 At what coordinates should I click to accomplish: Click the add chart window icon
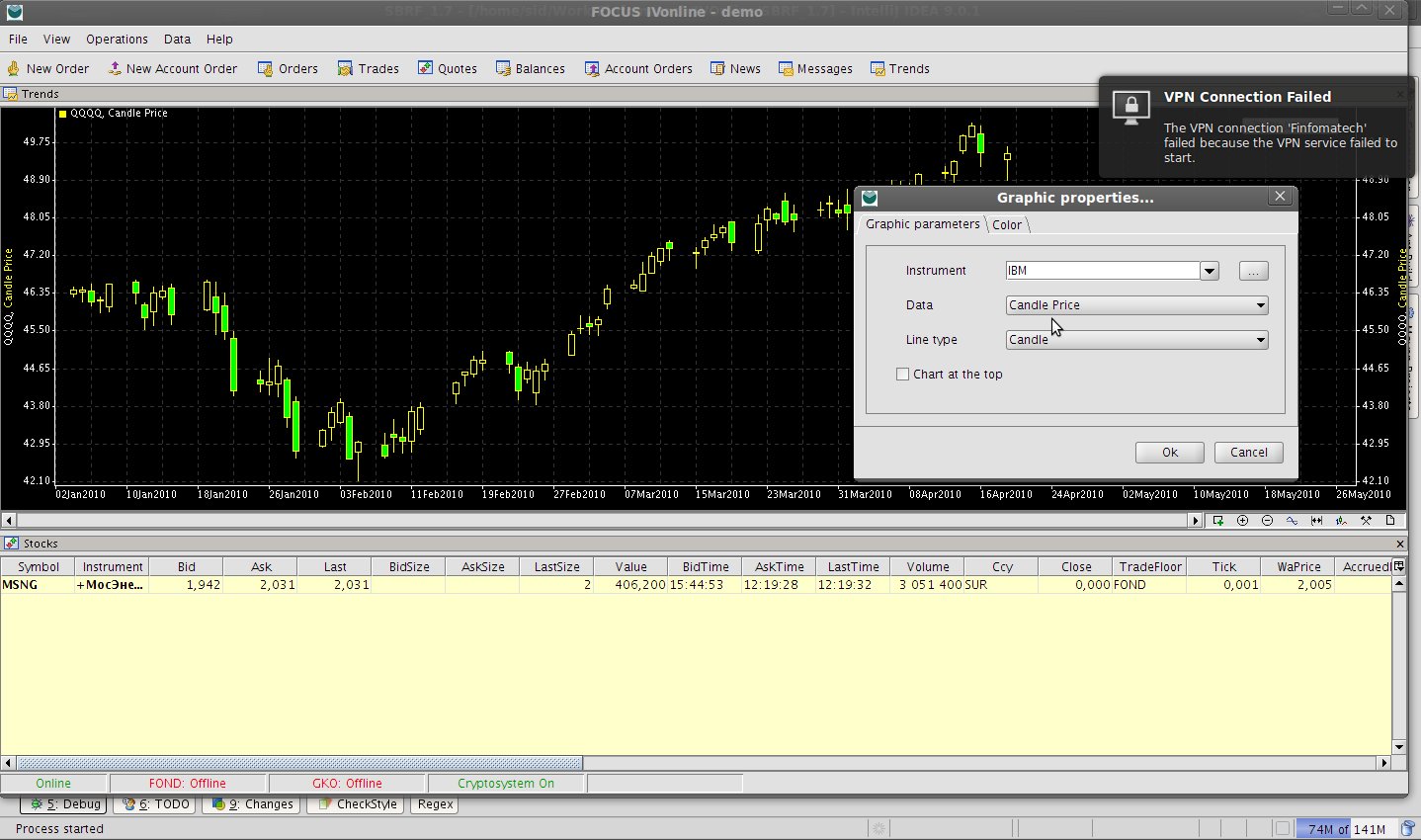(1218, 521)
